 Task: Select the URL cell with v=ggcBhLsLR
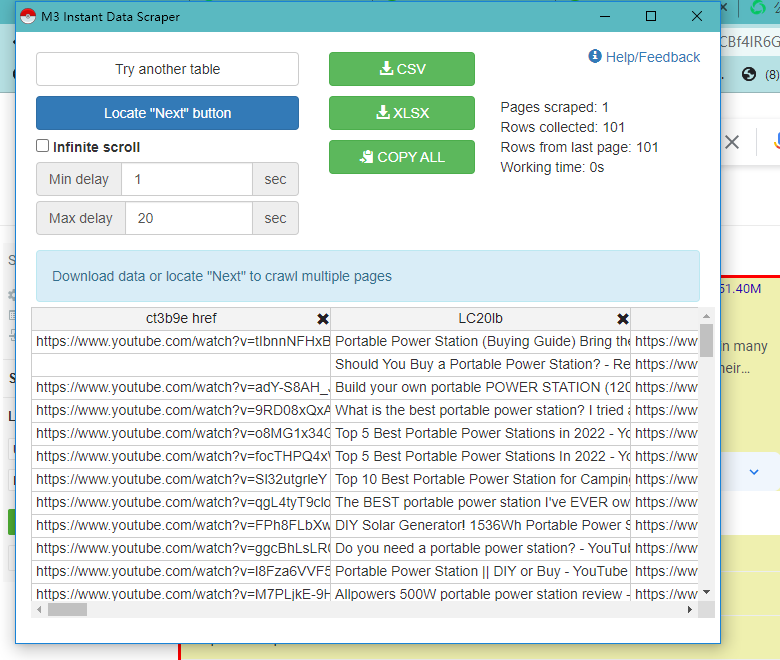tap(181, 548)
